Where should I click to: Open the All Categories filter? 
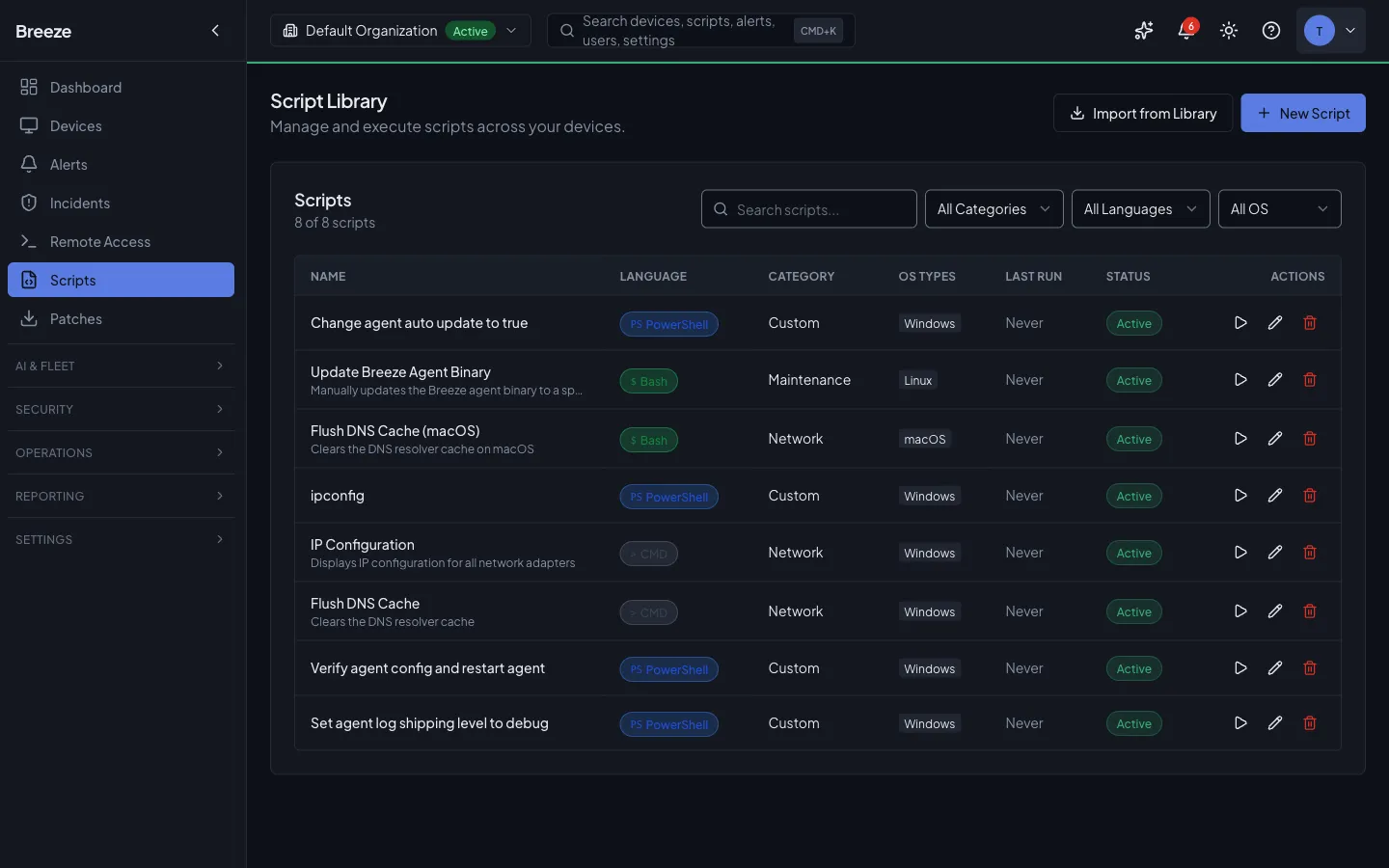point(994,208)
